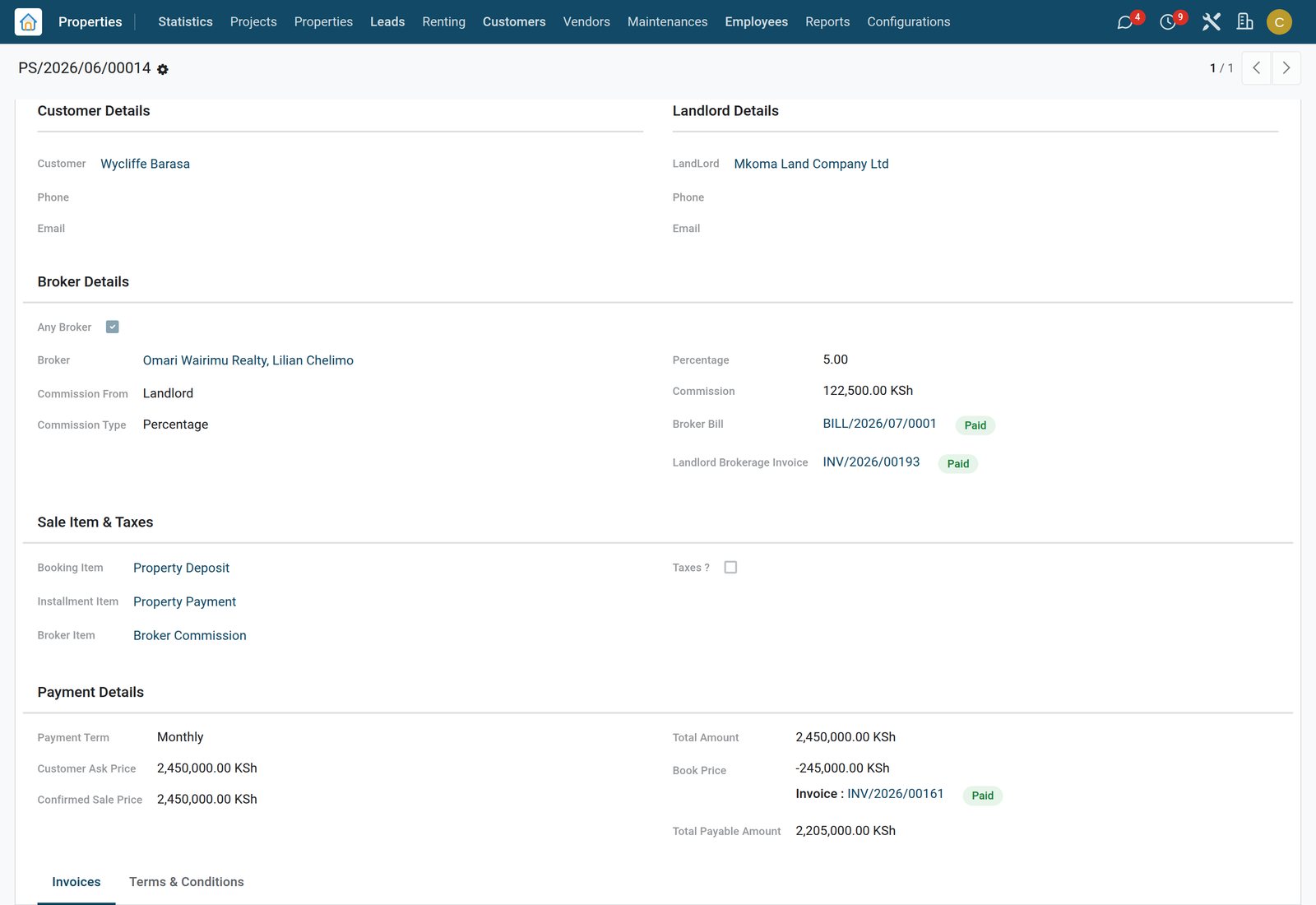
Task: Open the chat messages icon
Action: [x=1125, y=22]
